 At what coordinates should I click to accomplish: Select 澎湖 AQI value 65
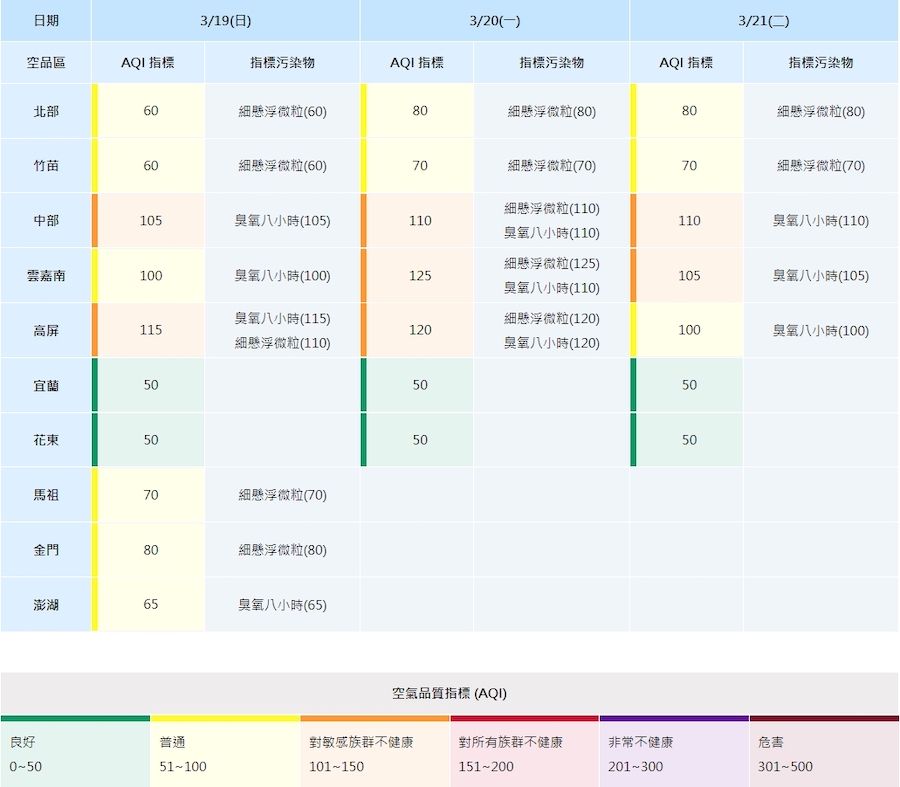150,604
